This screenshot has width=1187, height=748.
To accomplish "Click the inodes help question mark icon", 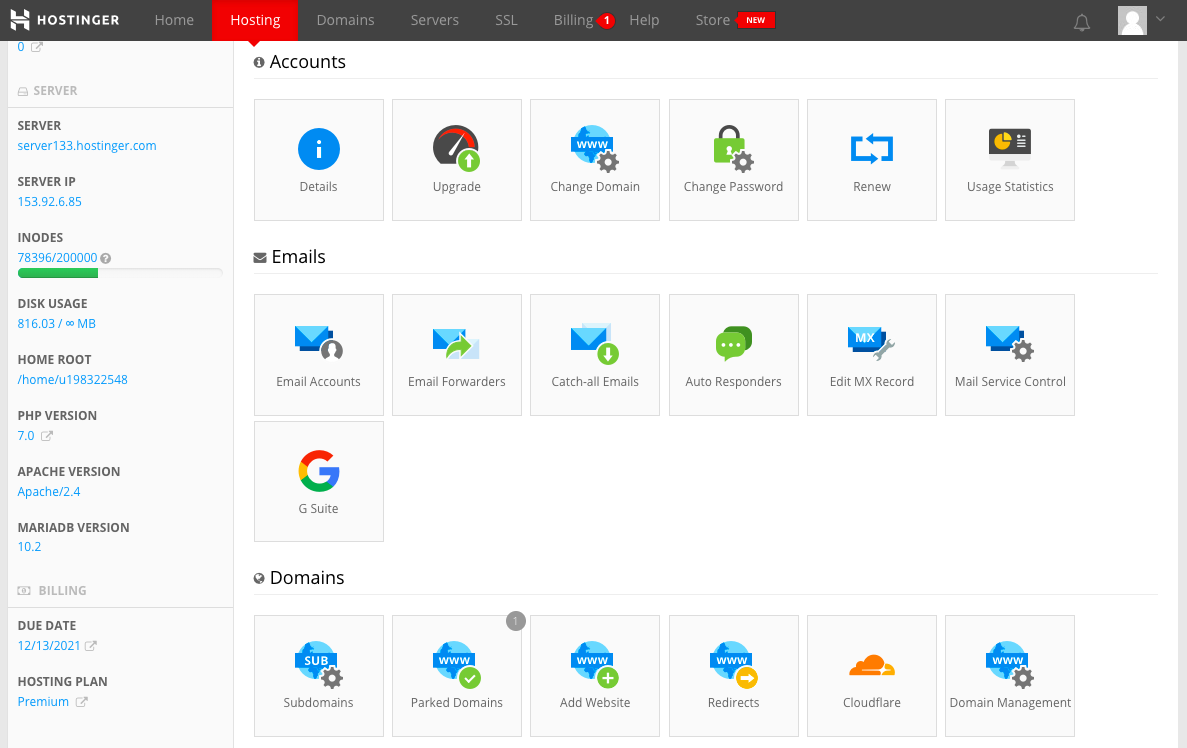I will (106, 258).
